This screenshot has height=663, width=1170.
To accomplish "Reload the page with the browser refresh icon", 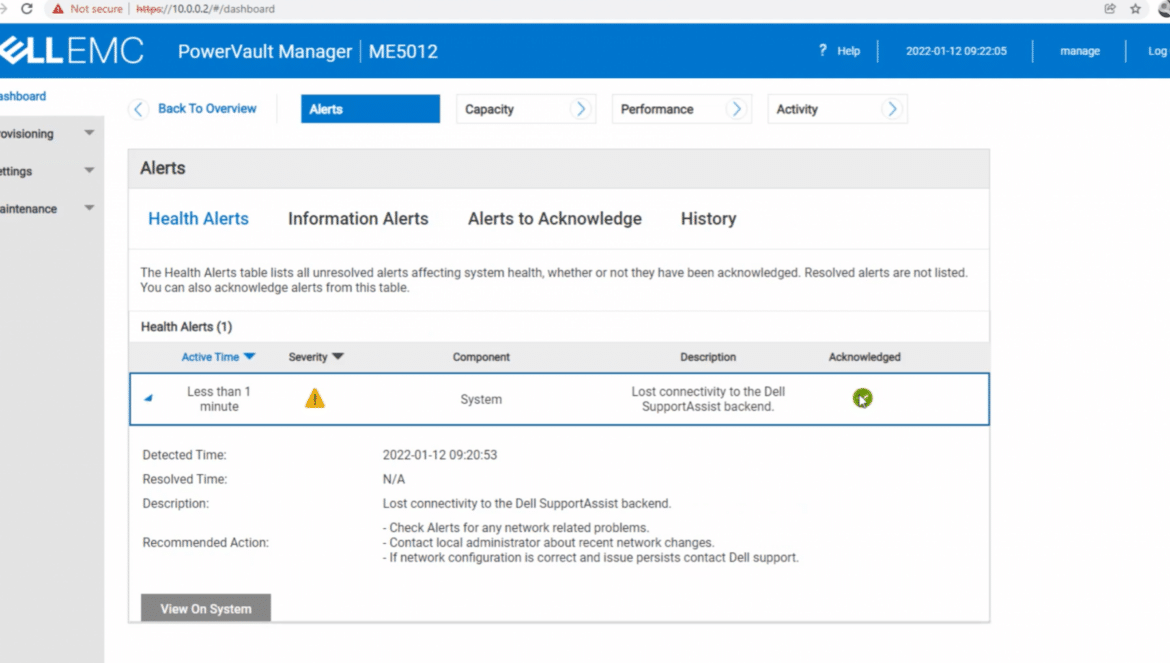I will [27, 9].
